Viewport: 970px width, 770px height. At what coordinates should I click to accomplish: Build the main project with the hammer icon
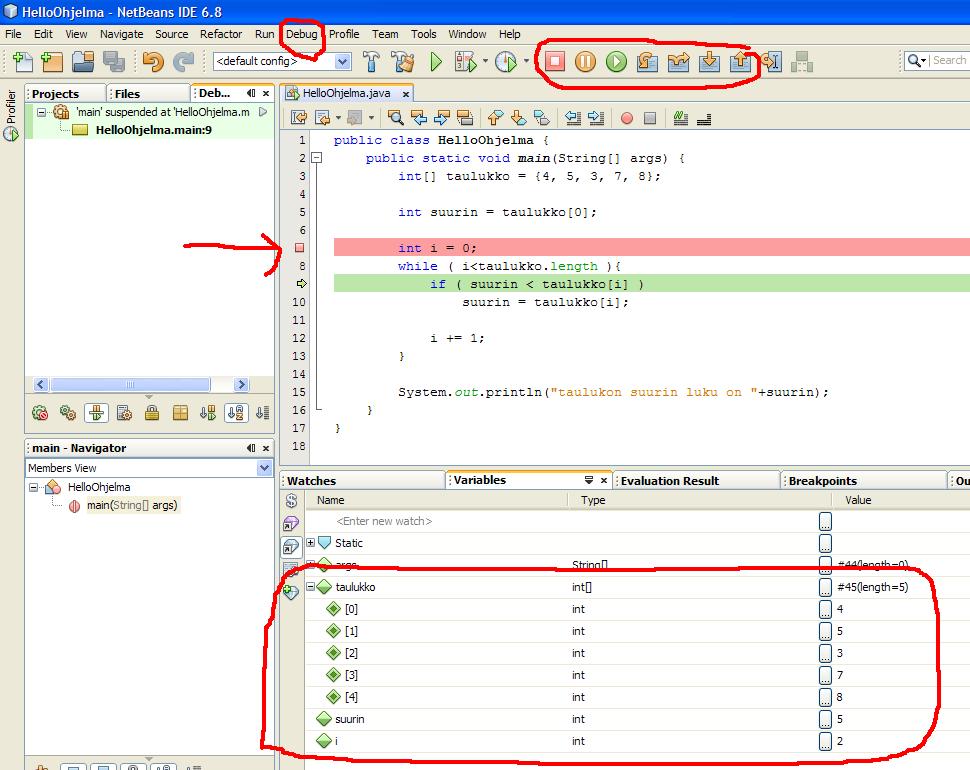pyautogui.click(x=371, y=61)
